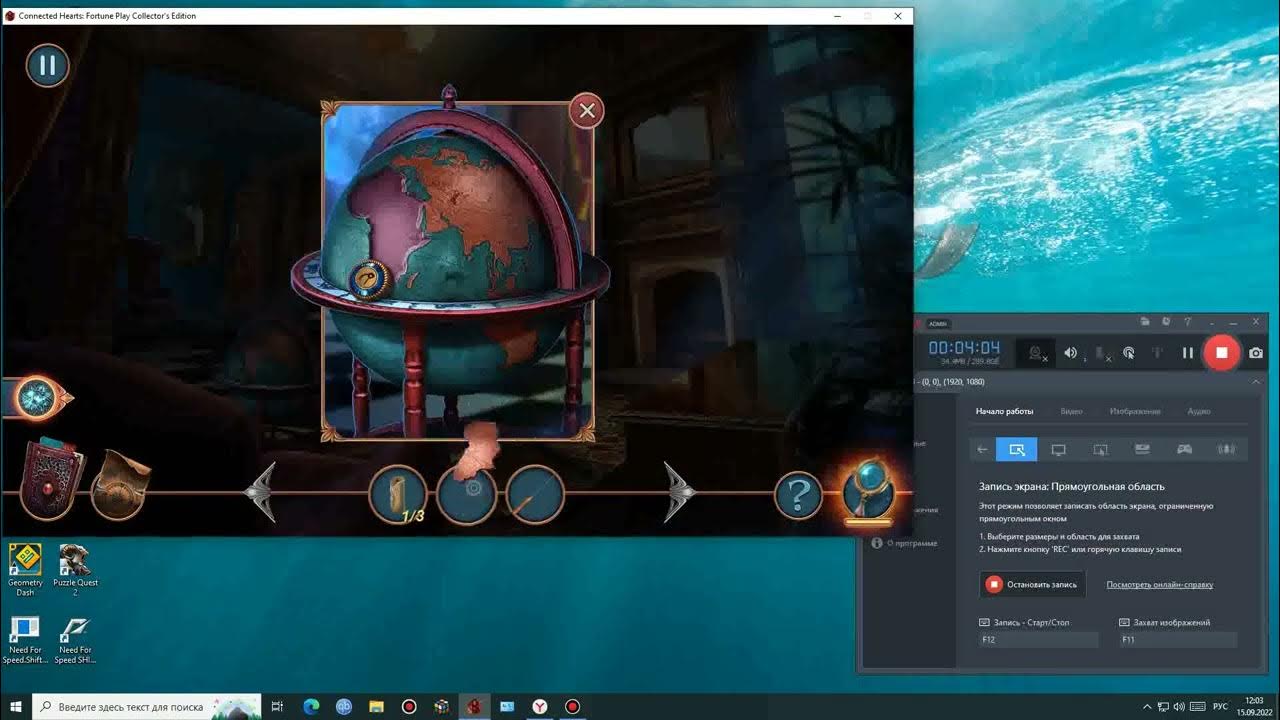The width and height of the screenshot is (1280, 720).
Task: Select the 1/3 inventory item
Action: click(399, 494)
